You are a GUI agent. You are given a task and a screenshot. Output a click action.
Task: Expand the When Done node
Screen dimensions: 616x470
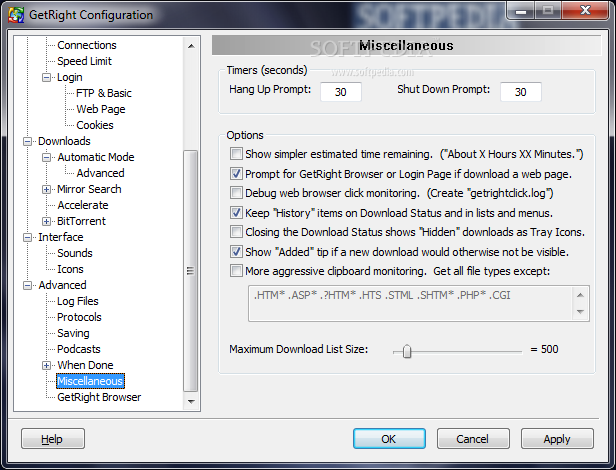pyautogui.click(x=46, y=365)
